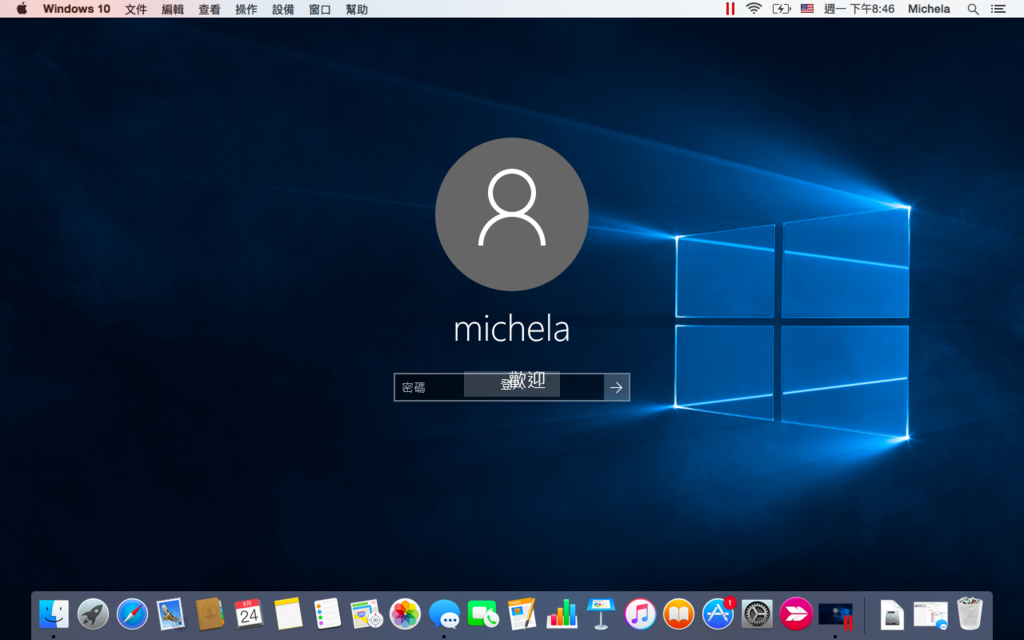Viewport: 1024px width, 640px height.
Task: Launch FaceTime from the Dock
Action: point(483,614)
